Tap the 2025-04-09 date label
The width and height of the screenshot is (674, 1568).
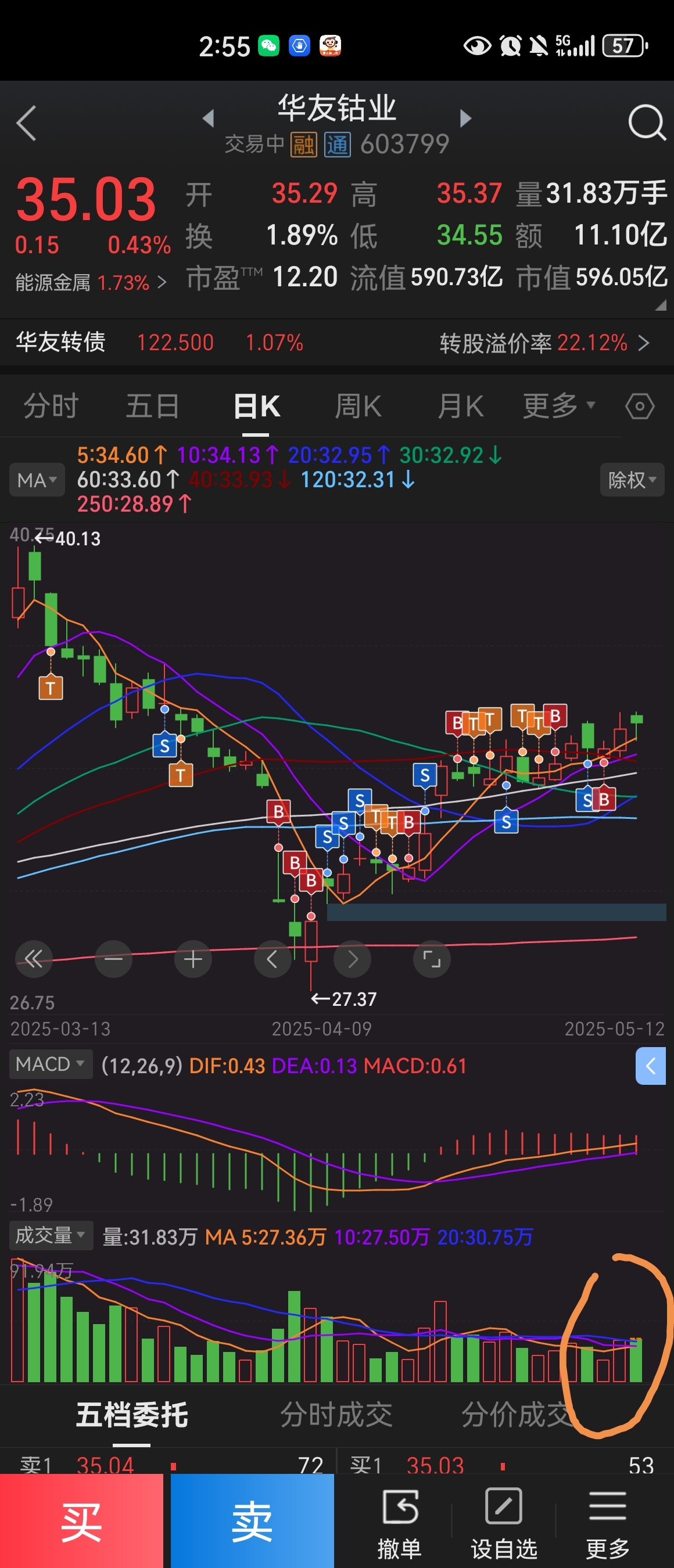pos(321,1028)
